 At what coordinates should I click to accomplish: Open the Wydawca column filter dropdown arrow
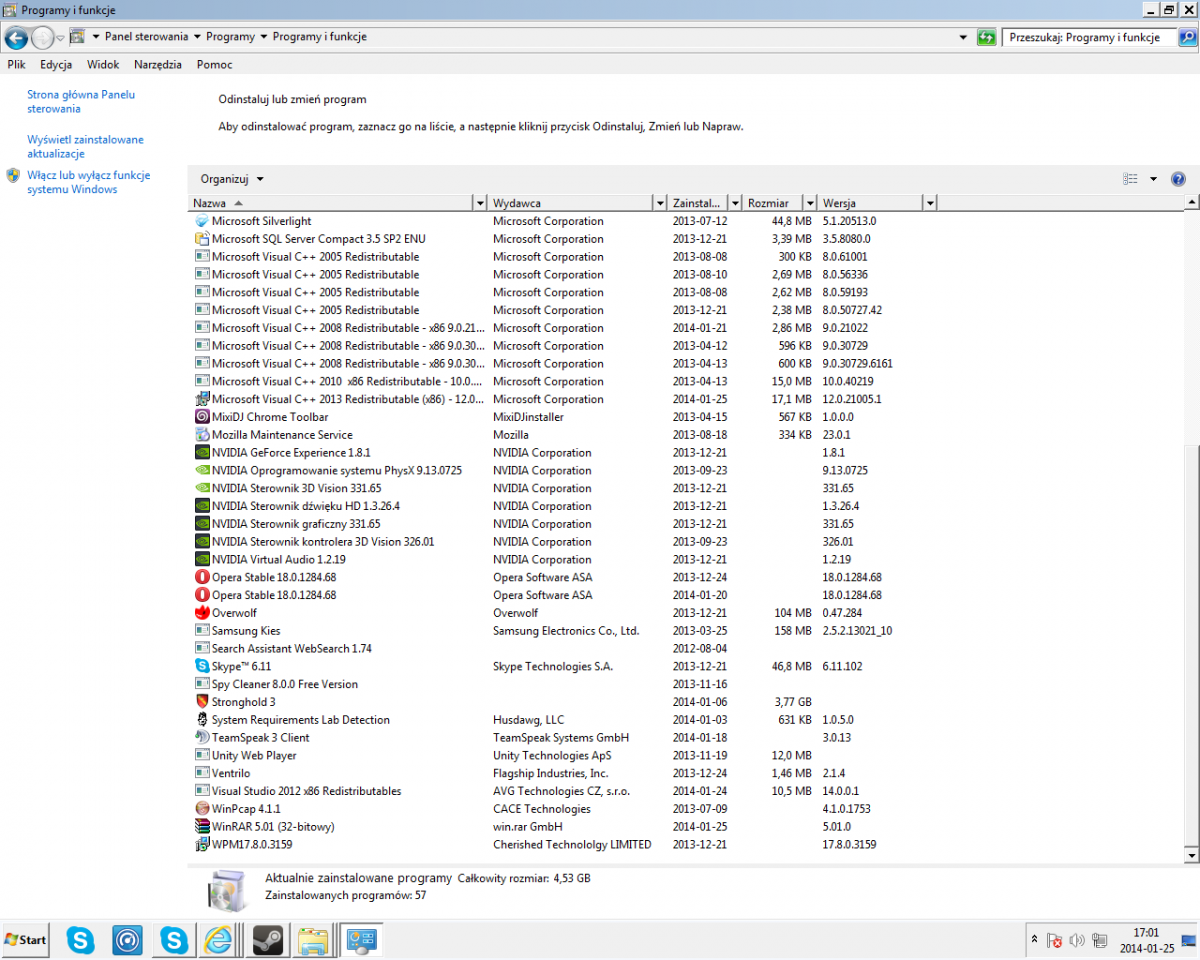pos(660,203)
